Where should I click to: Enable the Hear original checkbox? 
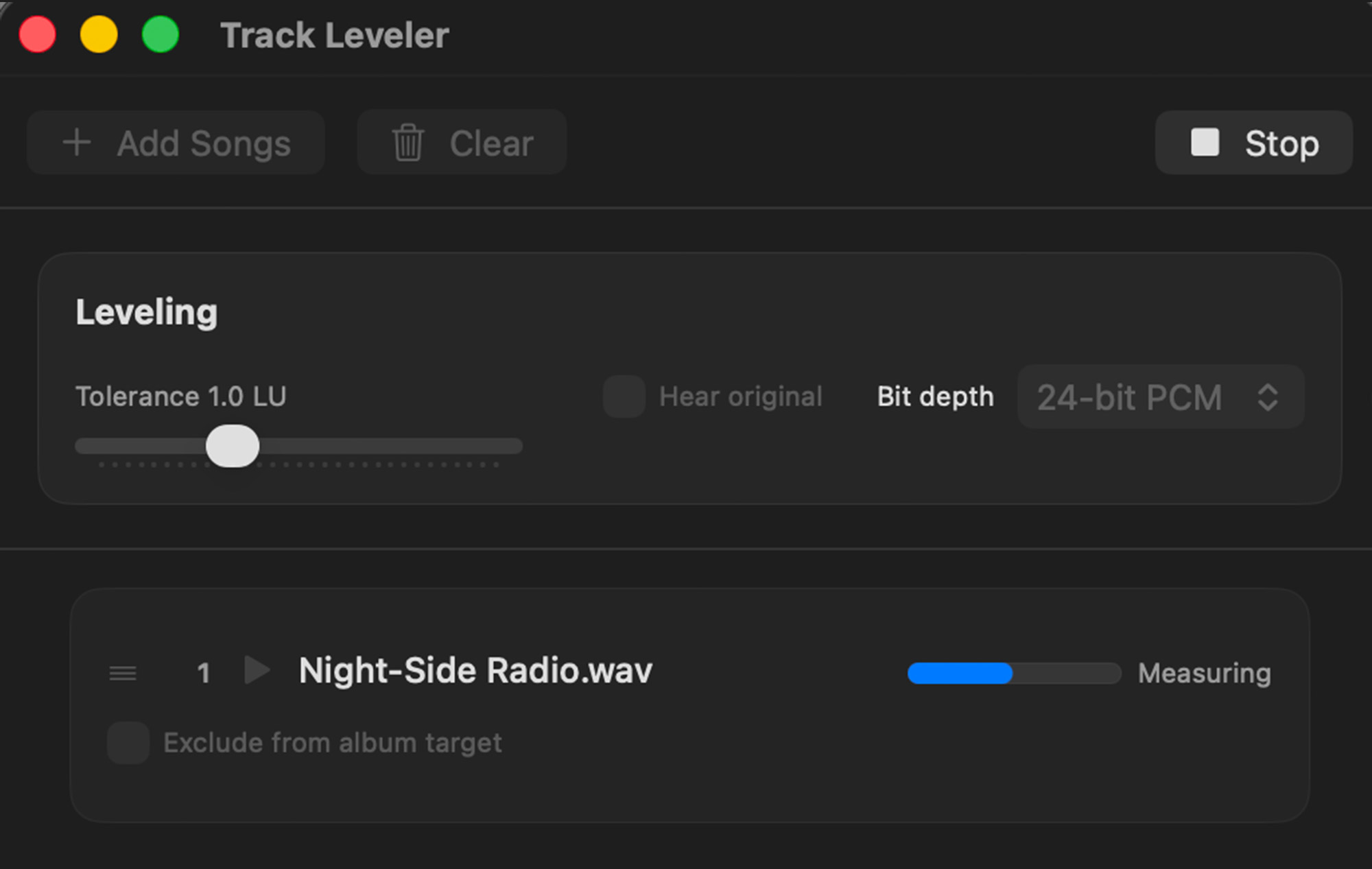pyautogui.click(x=624, y=396)
